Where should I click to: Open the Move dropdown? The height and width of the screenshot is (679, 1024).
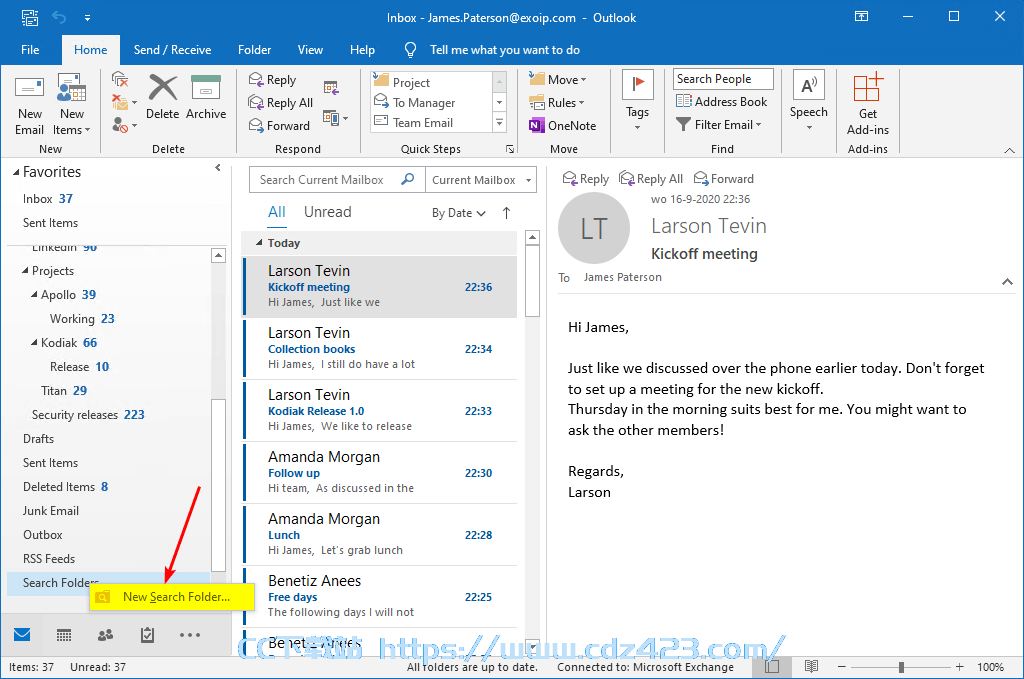tap(558, 80)
